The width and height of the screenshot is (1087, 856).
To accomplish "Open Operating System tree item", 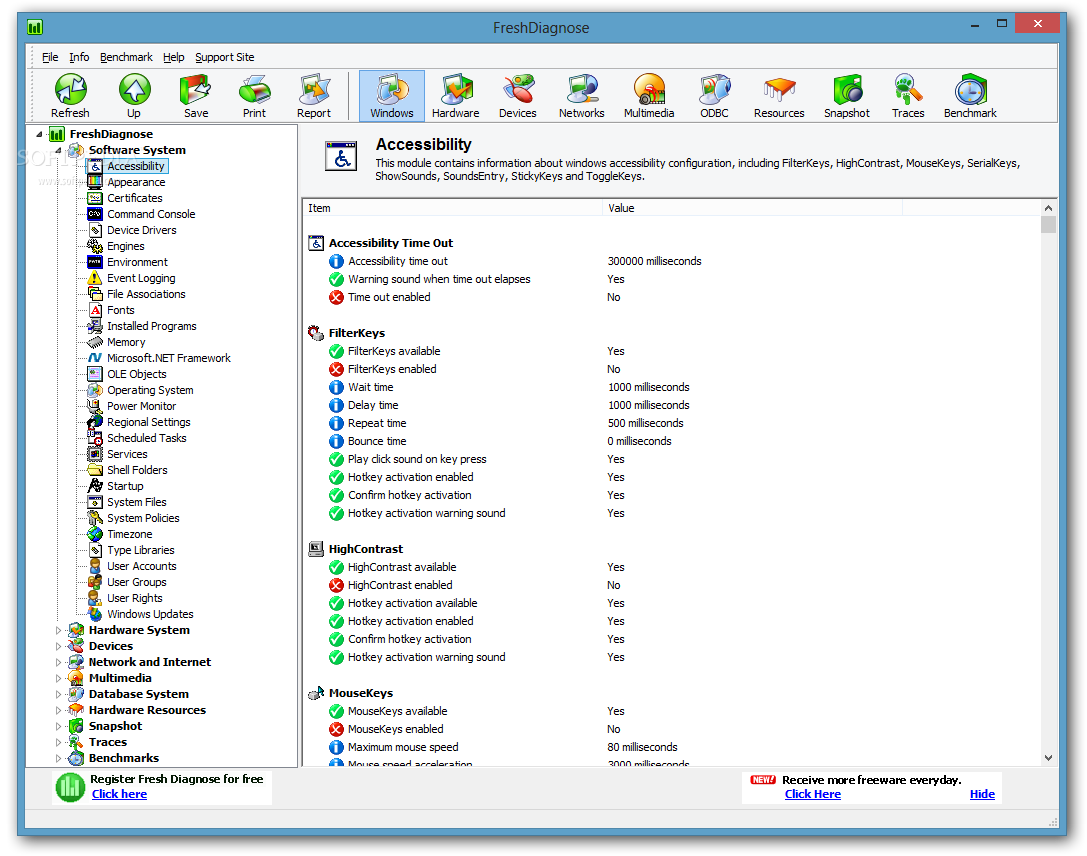I will tap(150, 390).
